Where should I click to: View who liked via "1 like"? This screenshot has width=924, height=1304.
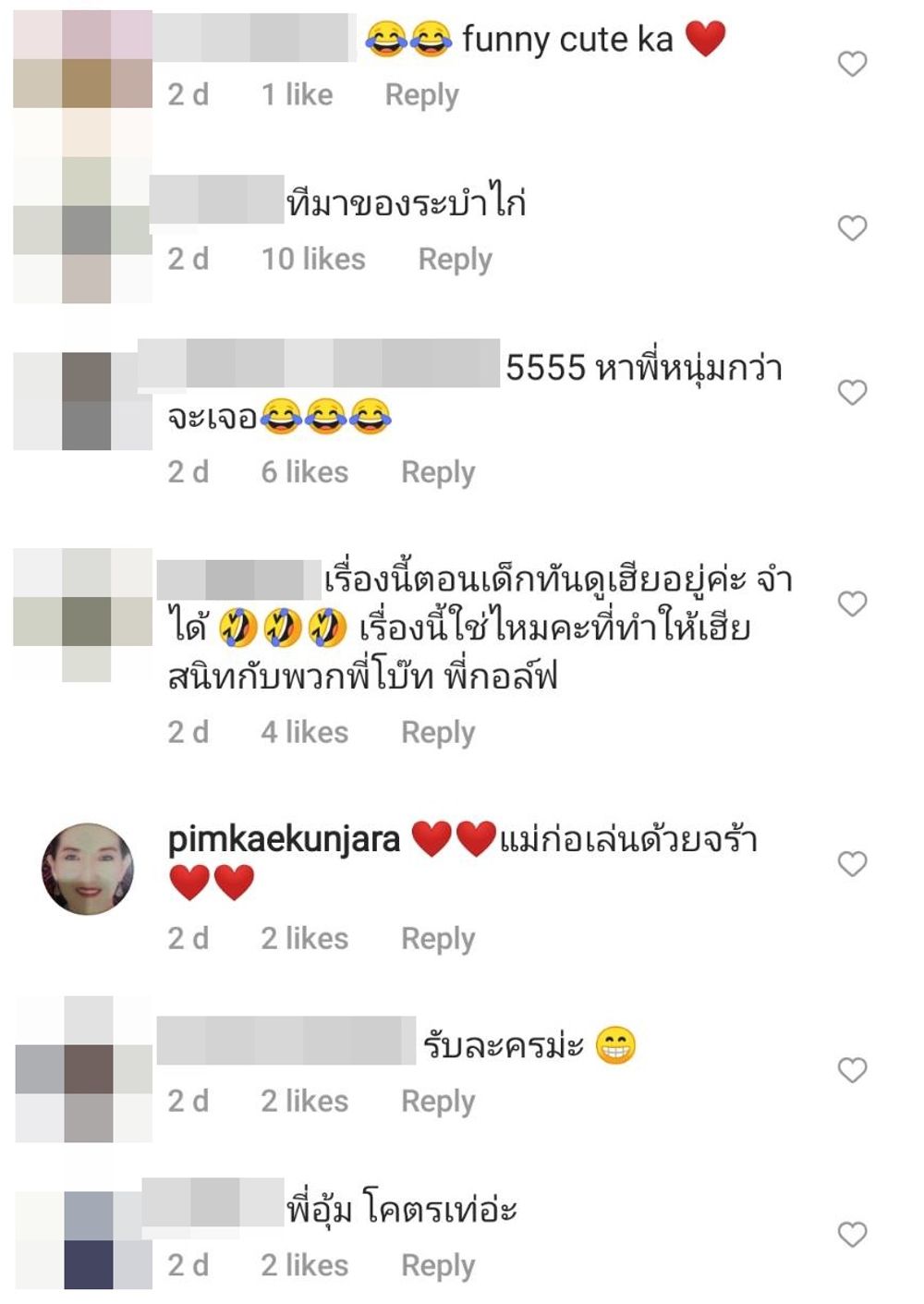[x=297, y=94]
